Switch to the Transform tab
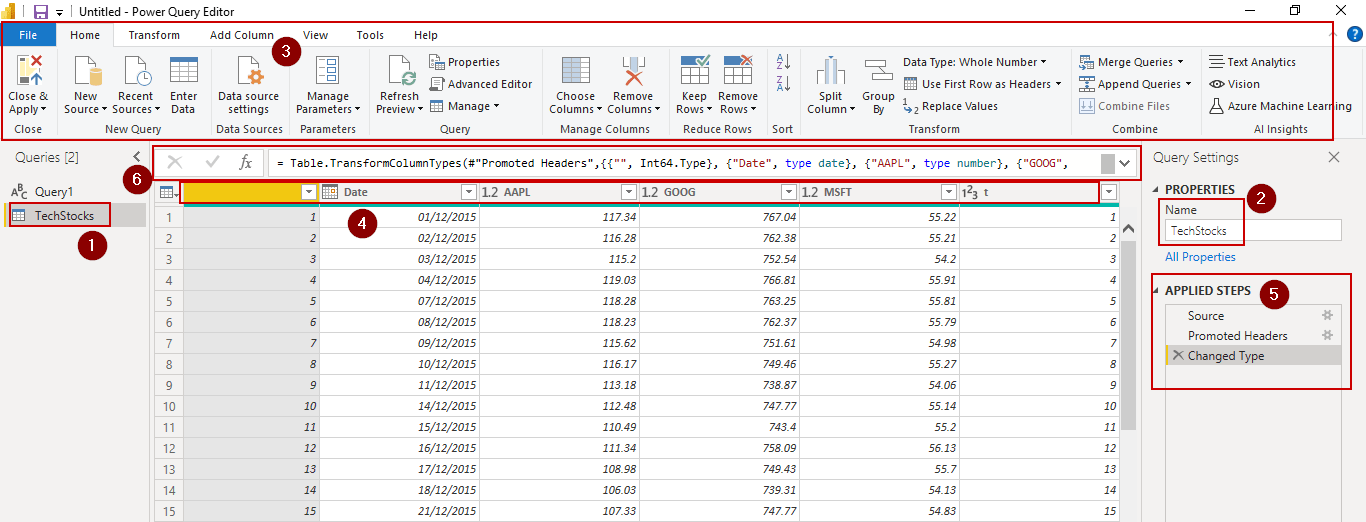Screen dimensions: 1366x522 coord(154,35)
